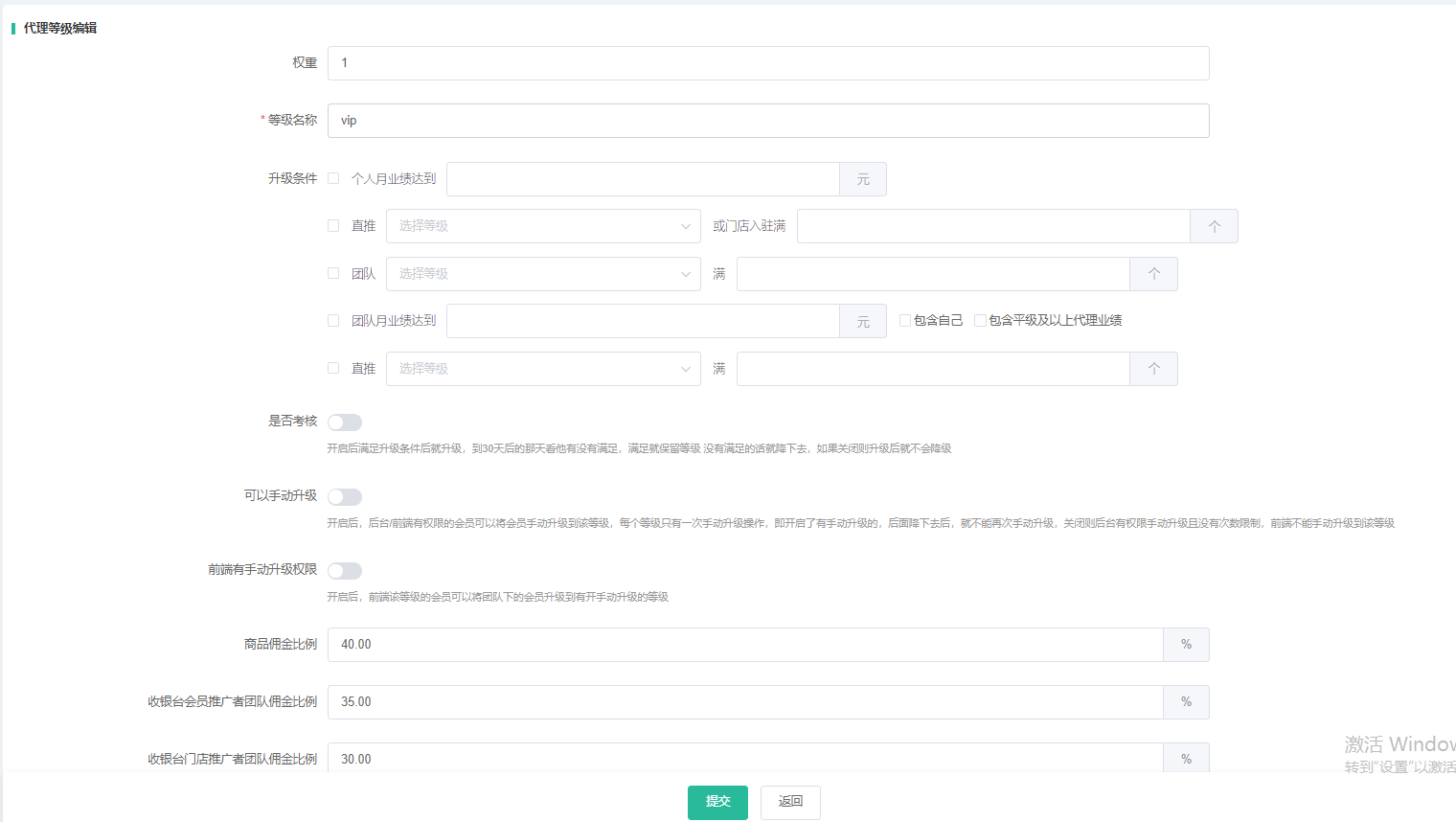
Task: Focus the 等级名称 field containing vip
Action: [767, 121]
